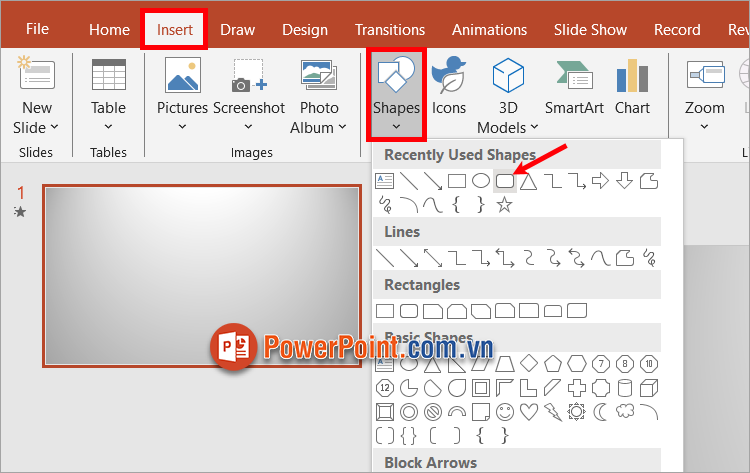The width and height of the screenshot is (750, 473).
Task: Open the Transitions tab
Action: click(389, 30)
